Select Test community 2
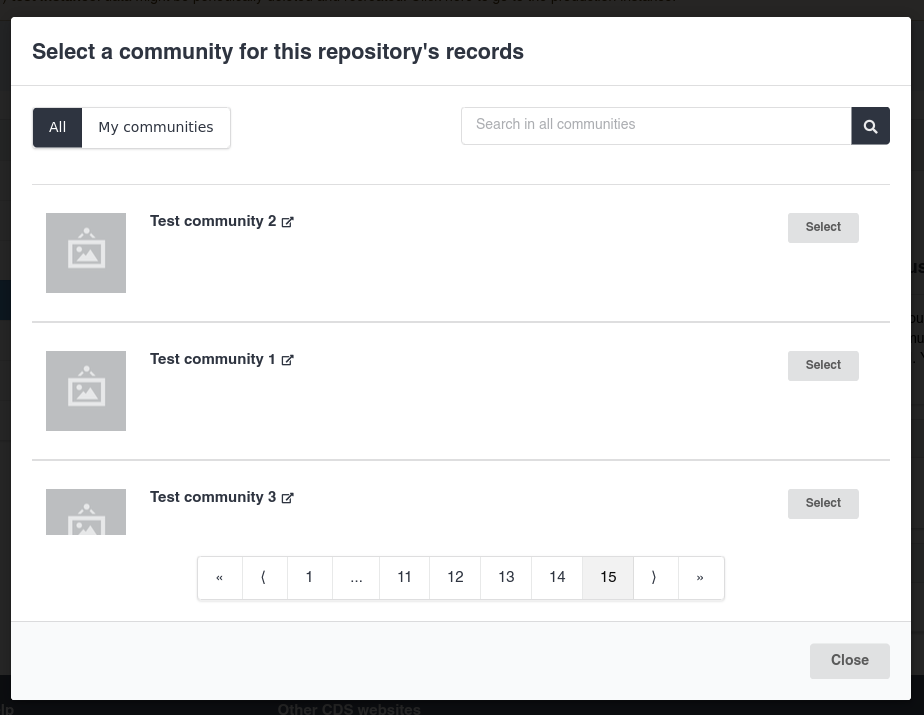 click(823, 228)
